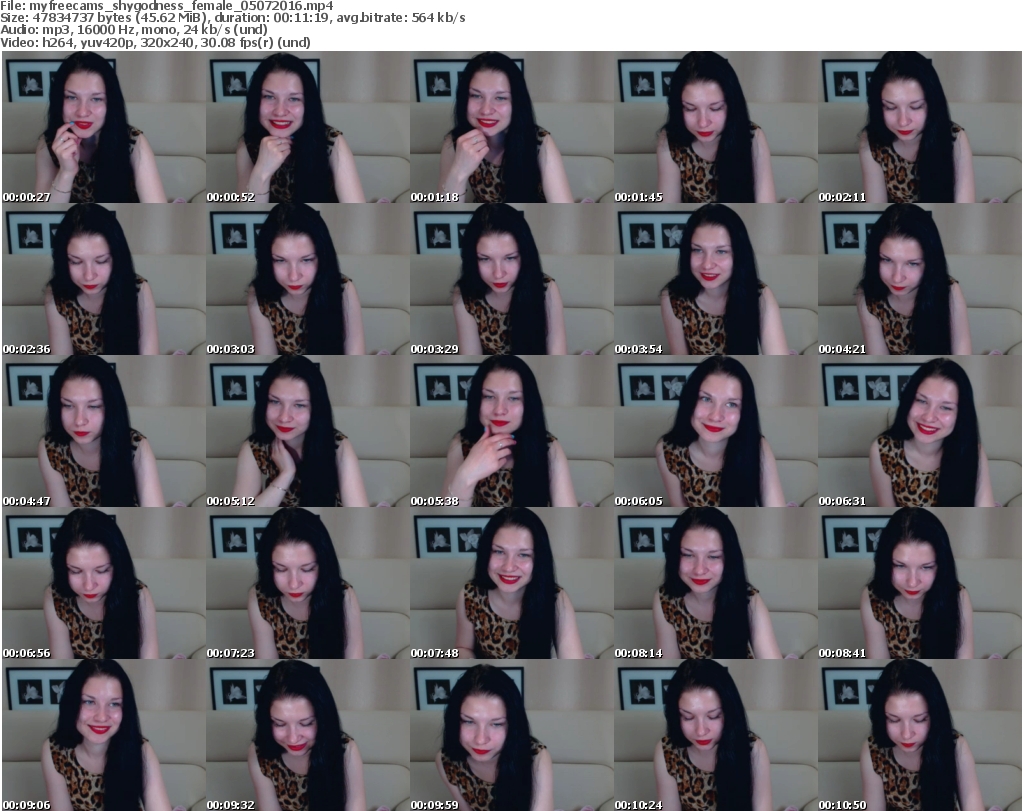Viewport: 1024px width, 811px height.
Task: Open the thumbnail stamped 00:07:23
Action: 308,583
